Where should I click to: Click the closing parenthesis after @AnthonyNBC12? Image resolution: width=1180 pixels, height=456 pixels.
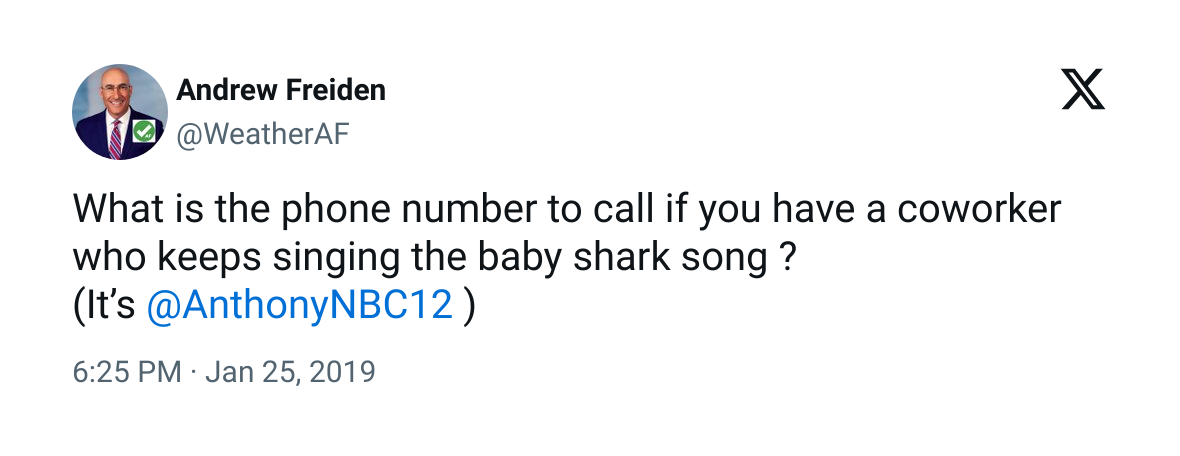click(469, 305)
